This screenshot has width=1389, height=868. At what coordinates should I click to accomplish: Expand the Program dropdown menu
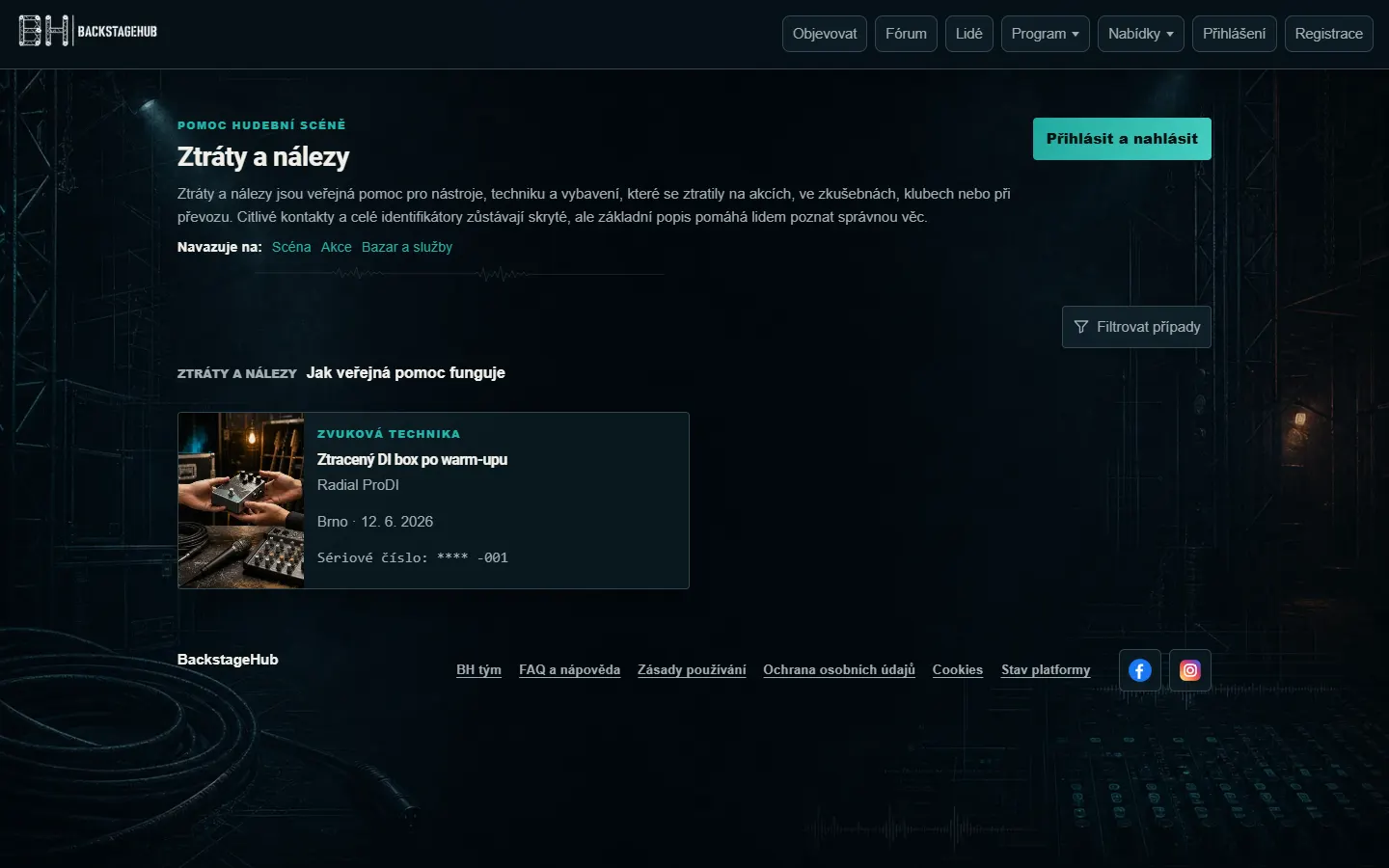coord(1046,34)
